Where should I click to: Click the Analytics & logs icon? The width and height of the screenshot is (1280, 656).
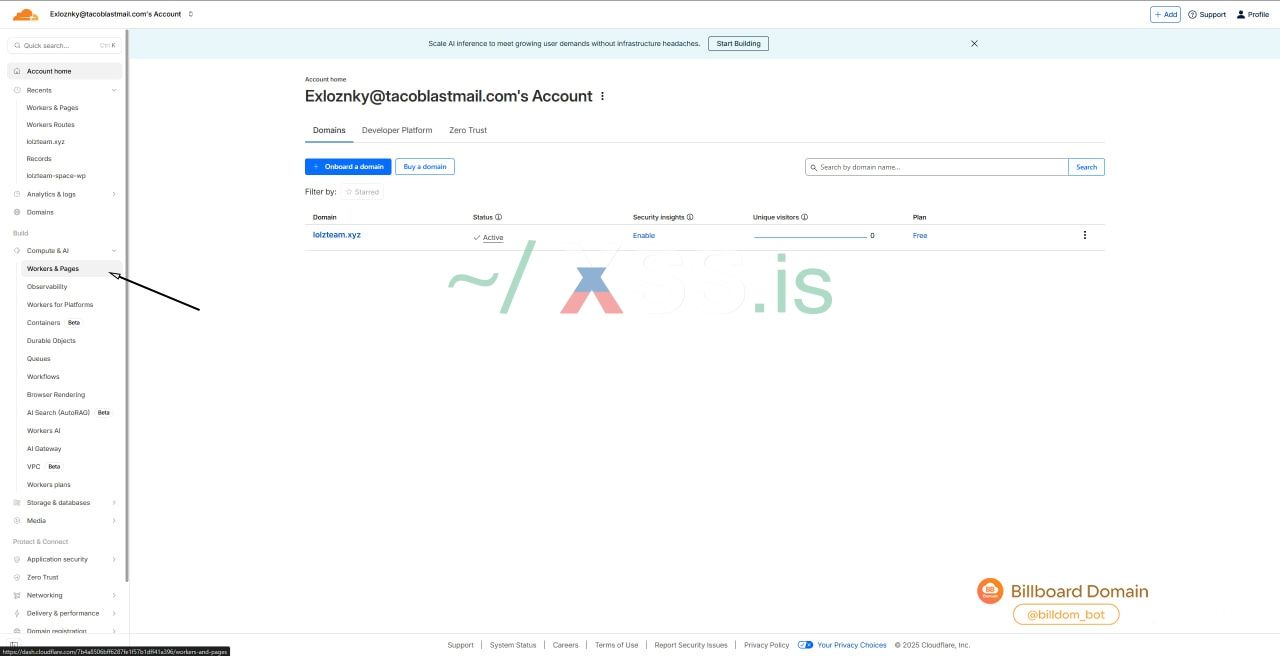17,194
